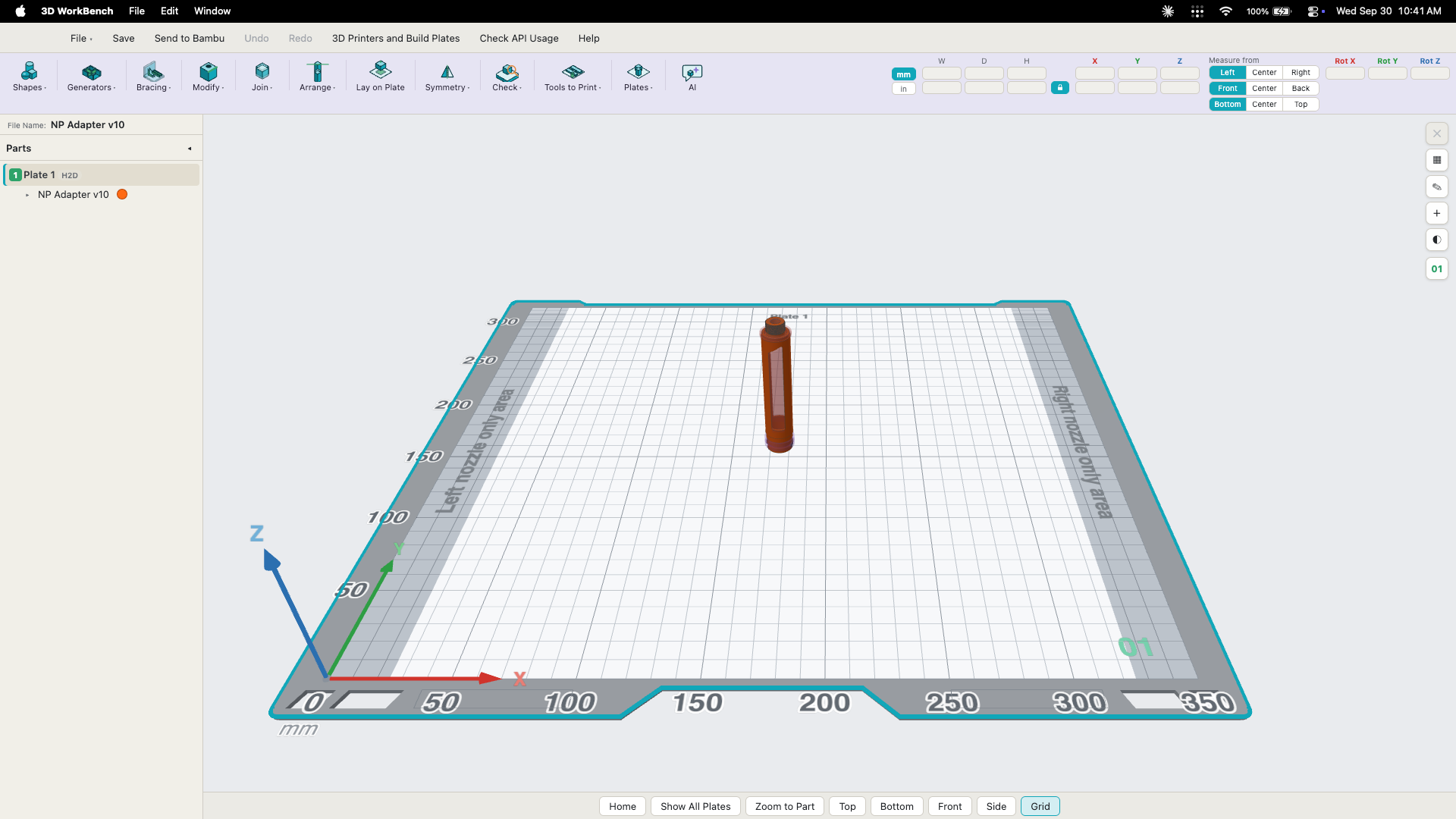This screenshot has height=819, width=1456.
Task: Toggle the Grid view button
Action: pyautogui.click(x=1040, y=806)
